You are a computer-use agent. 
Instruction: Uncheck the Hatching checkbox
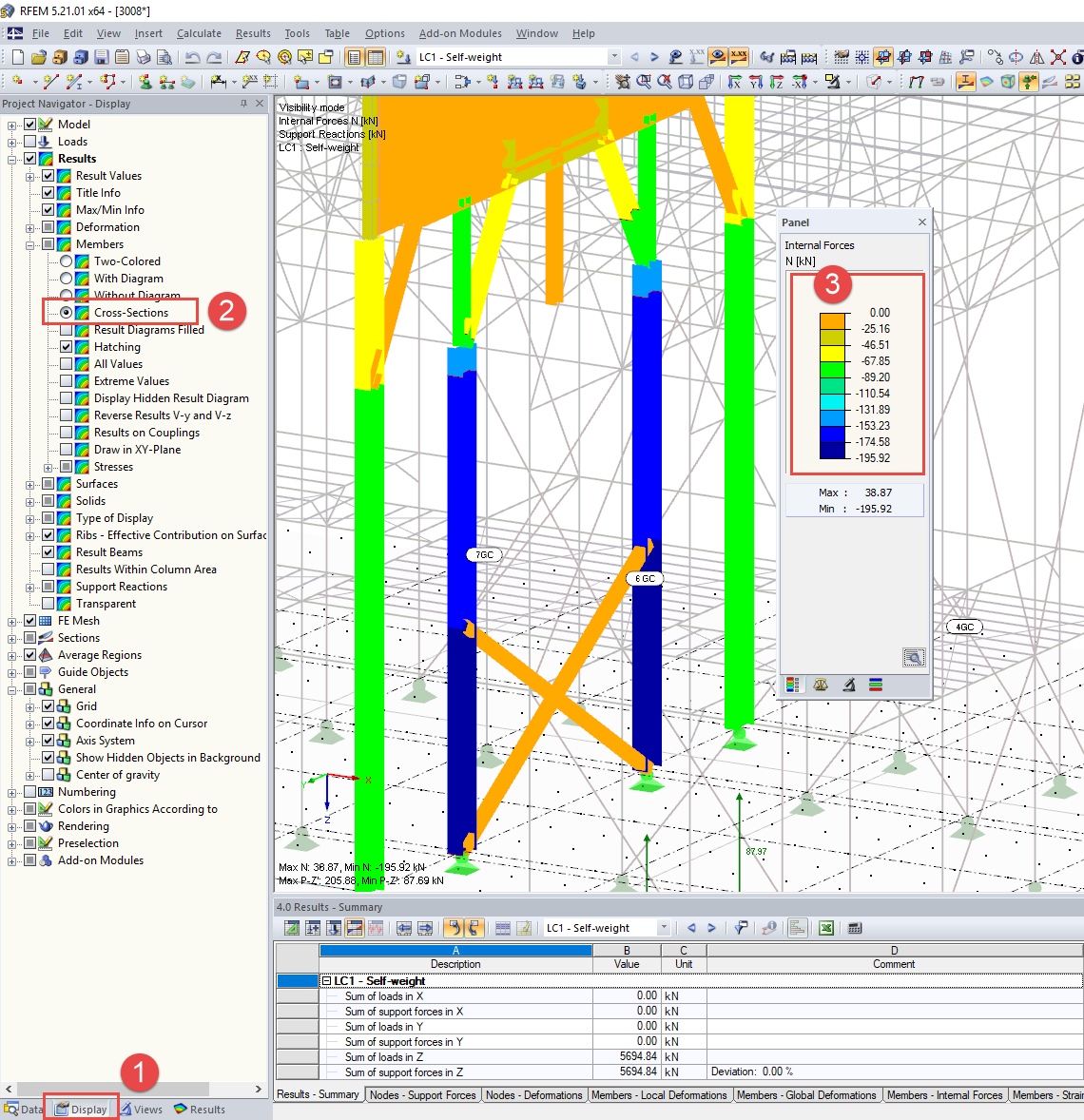coord(67,347)
